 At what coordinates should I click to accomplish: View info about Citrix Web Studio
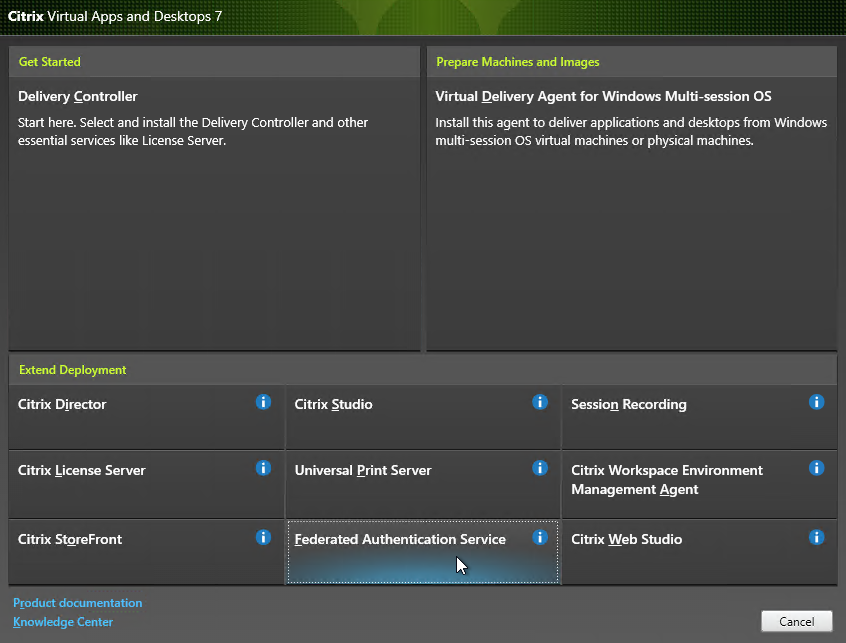click(817, 537)
